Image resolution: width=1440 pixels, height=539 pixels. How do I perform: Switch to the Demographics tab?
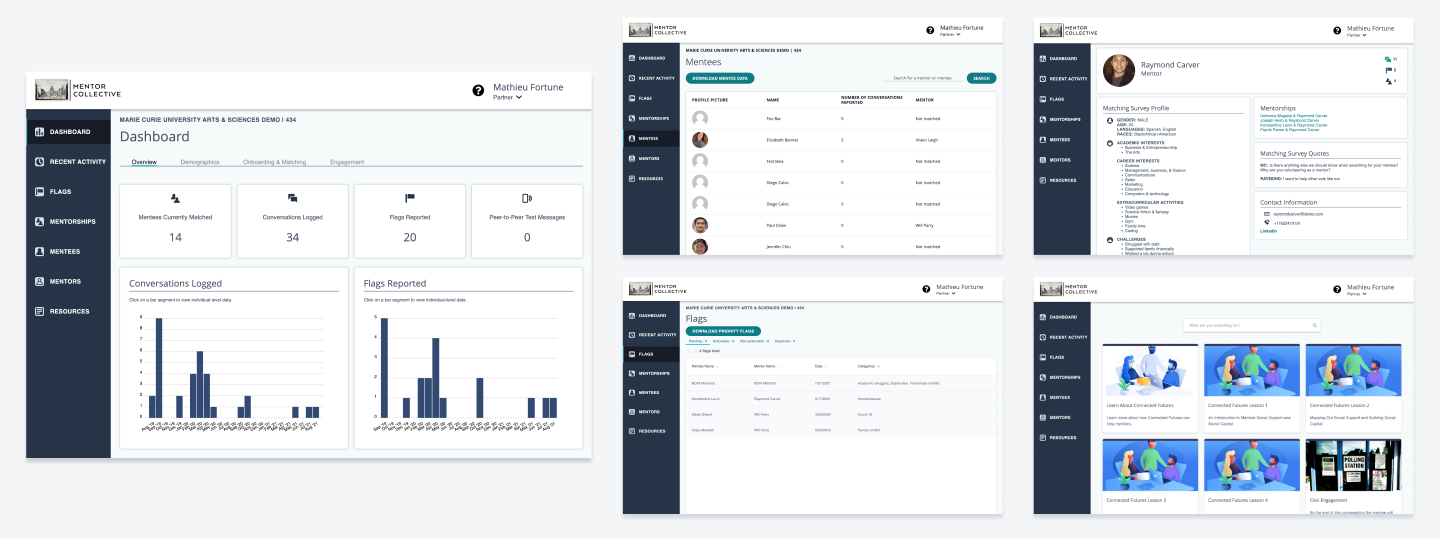click(200, 161)
